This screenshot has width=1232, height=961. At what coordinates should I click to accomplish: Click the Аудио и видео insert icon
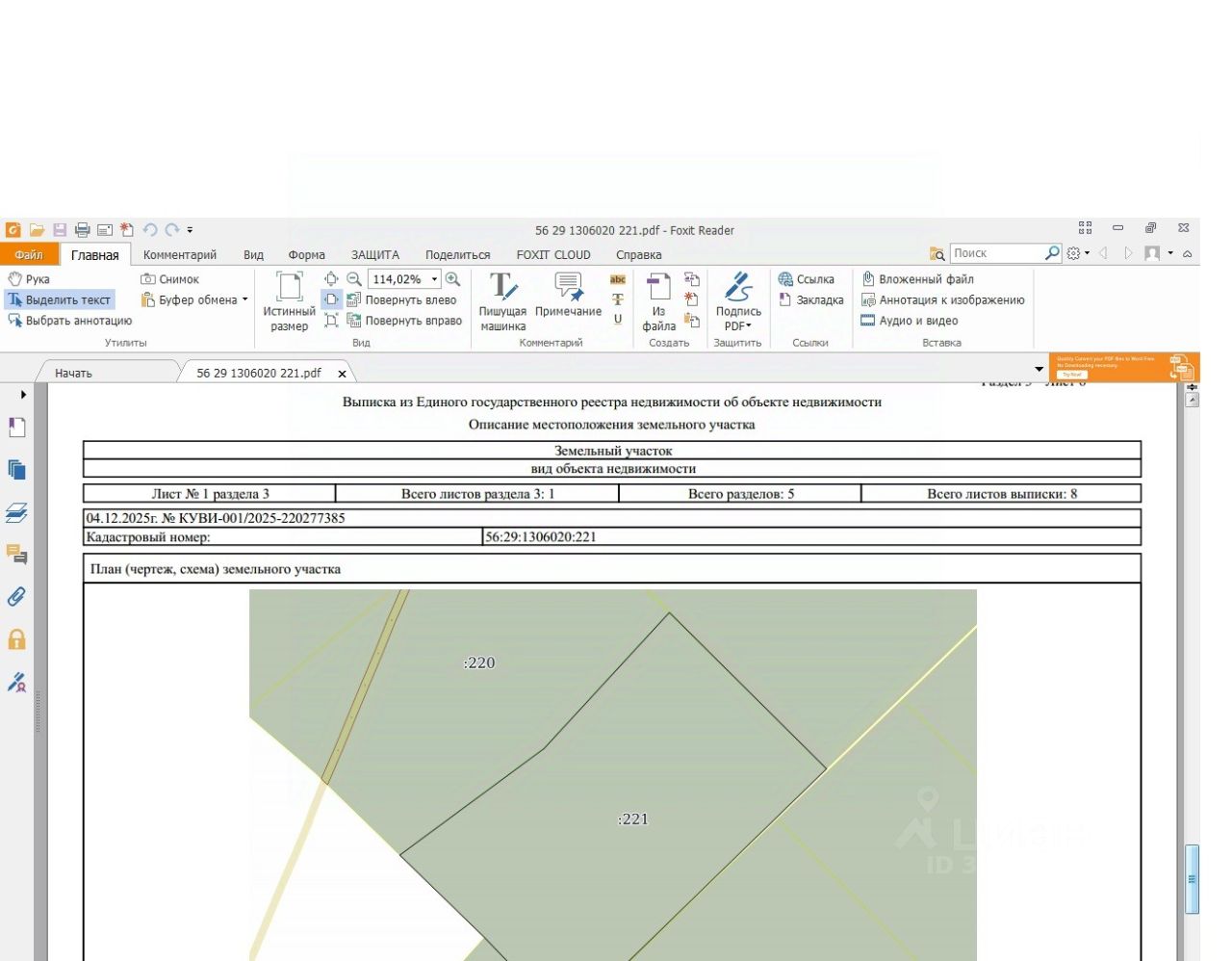pyautogui.click(x=910, y=321)
